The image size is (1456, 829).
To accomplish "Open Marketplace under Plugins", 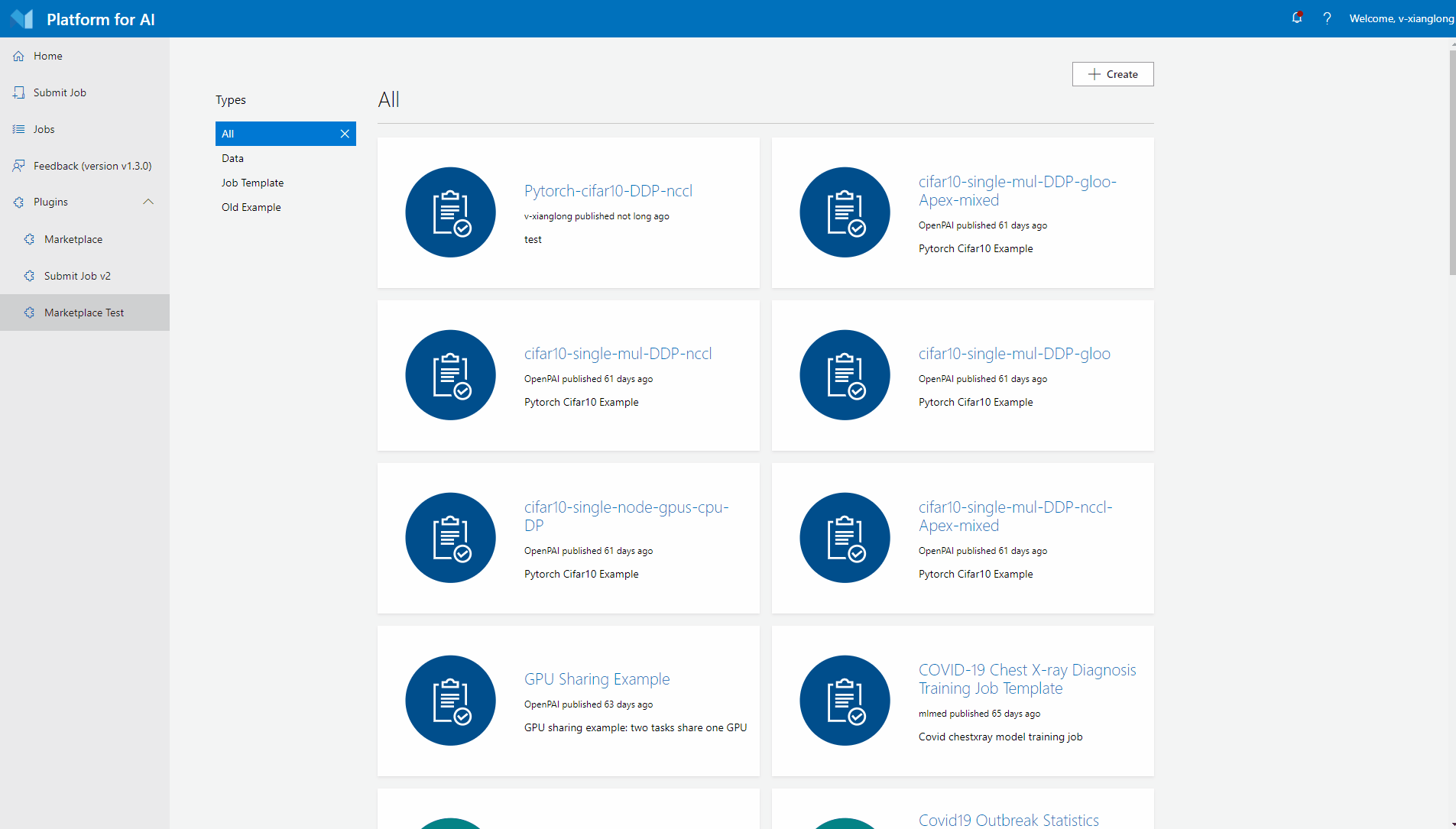I will point(85,239).
